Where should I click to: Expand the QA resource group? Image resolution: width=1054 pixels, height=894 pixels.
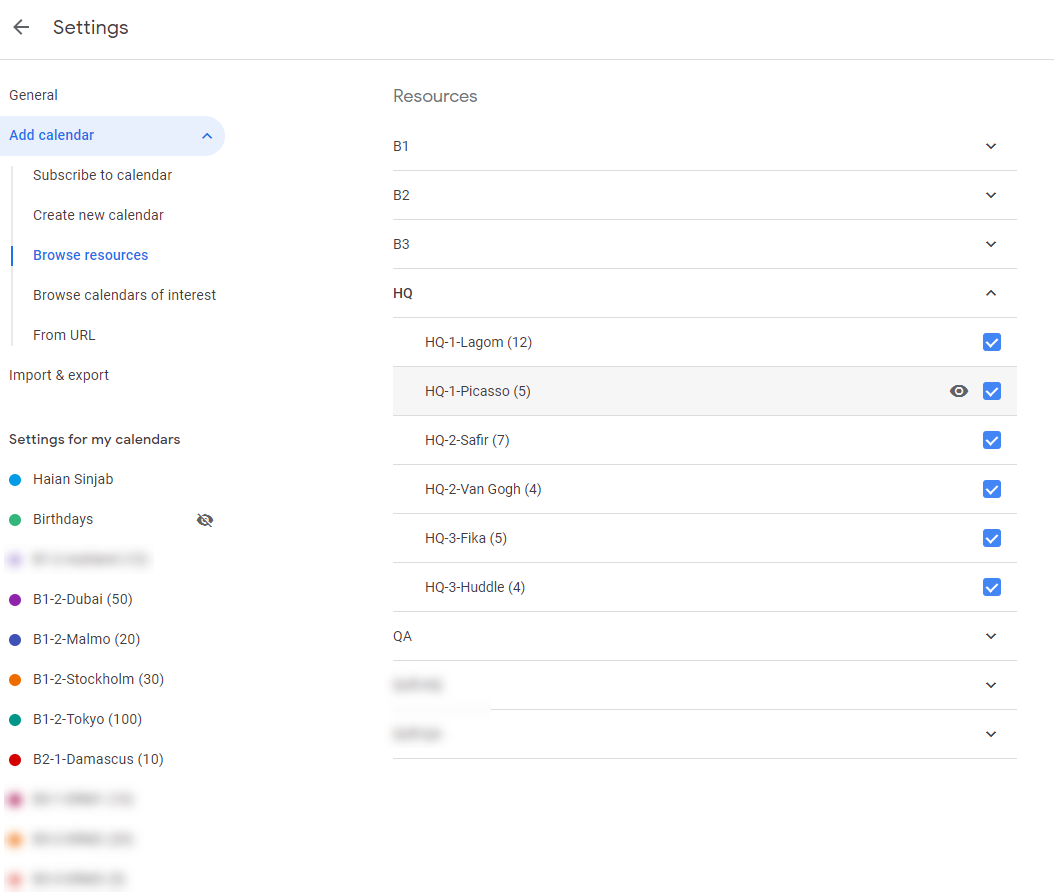[991, 636]
